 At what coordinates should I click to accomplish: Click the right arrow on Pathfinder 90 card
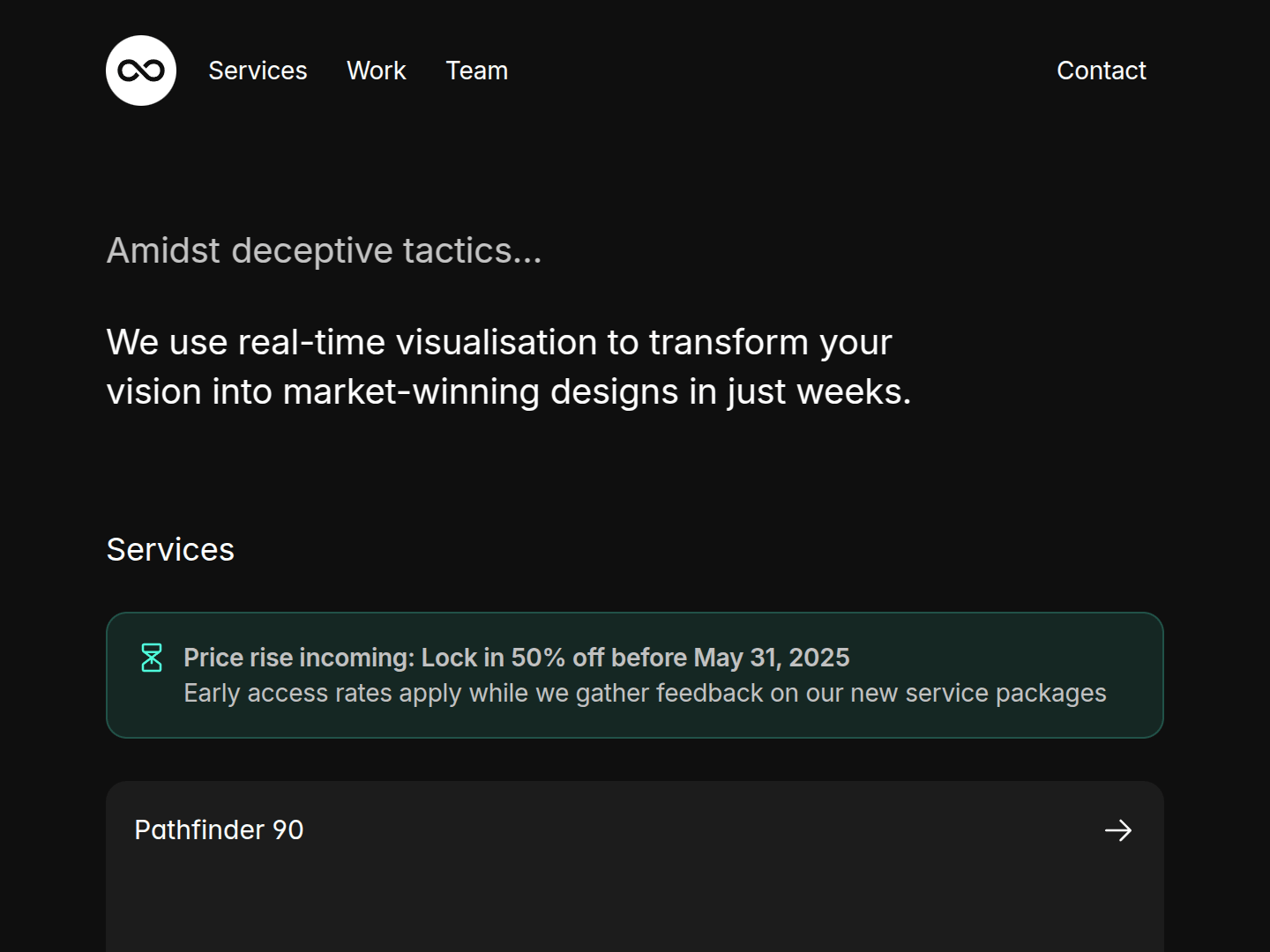1117,830
